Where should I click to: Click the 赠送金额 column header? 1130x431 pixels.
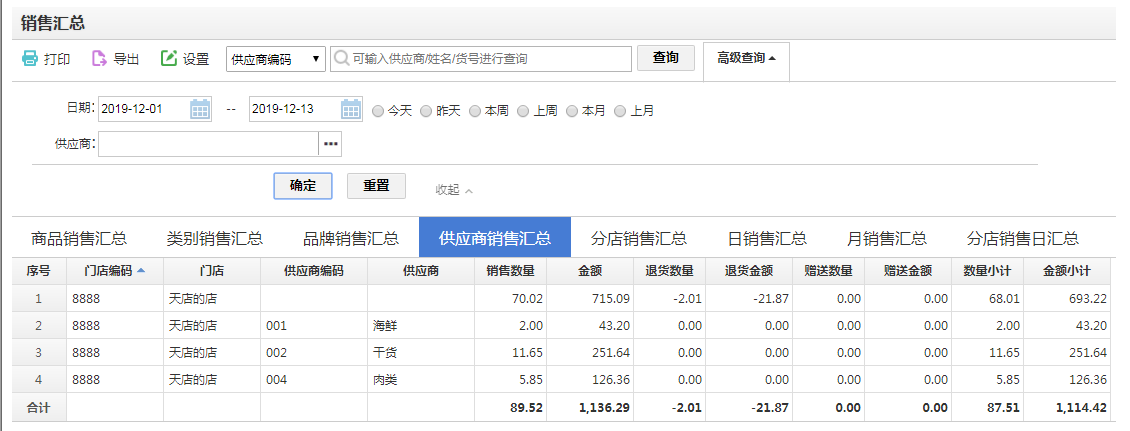(908, 271)
